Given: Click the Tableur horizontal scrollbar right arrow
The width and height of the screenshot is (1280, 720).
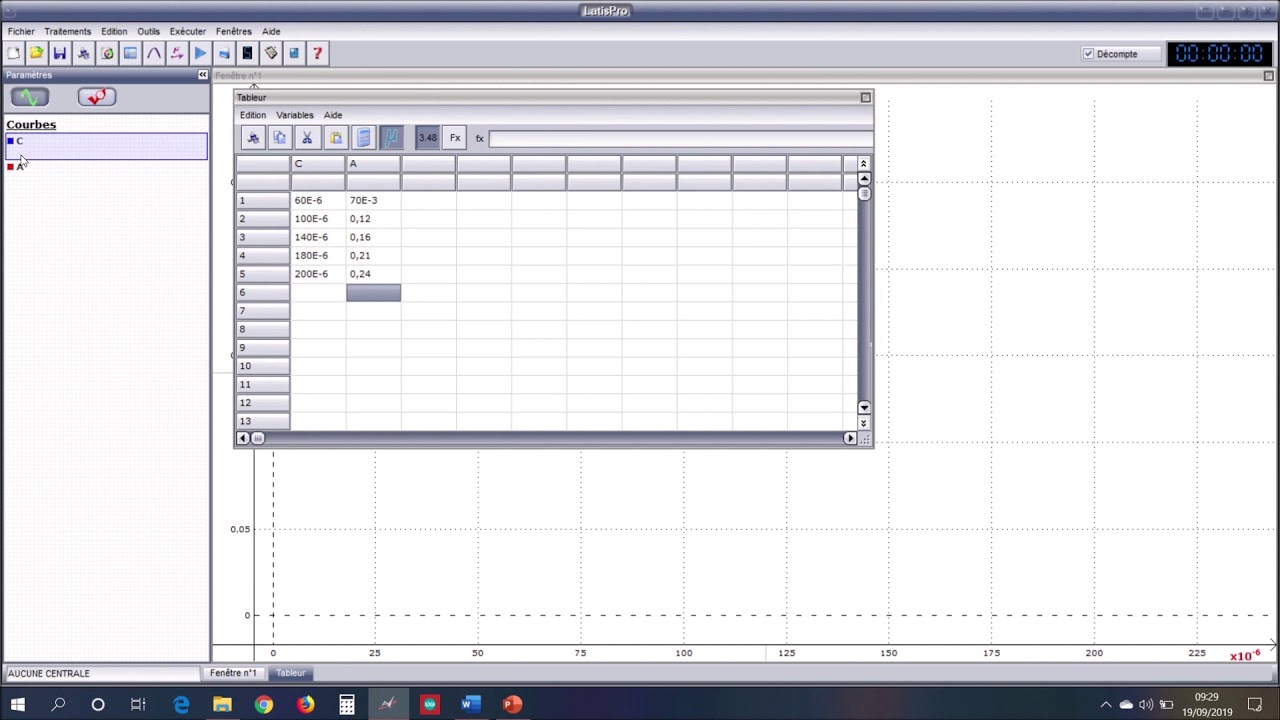Looking at the screenshot, I should click(x=850, y=438).
